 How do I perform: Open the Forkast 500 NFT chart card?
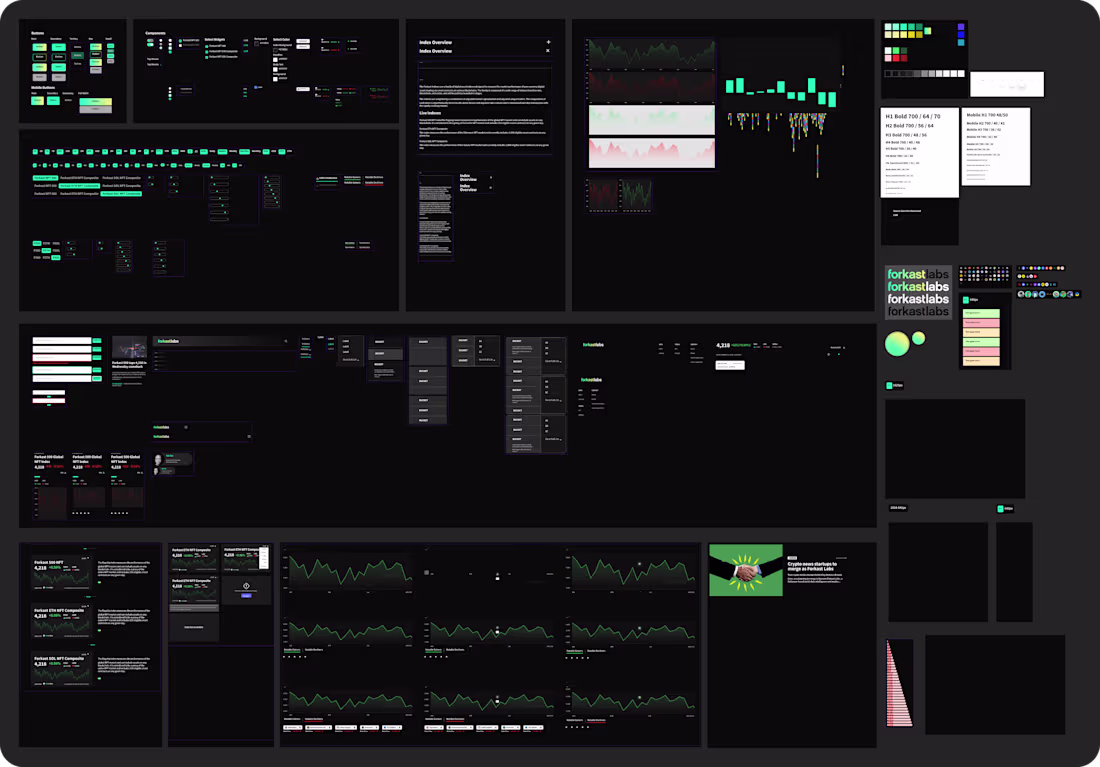coord(62,575)
